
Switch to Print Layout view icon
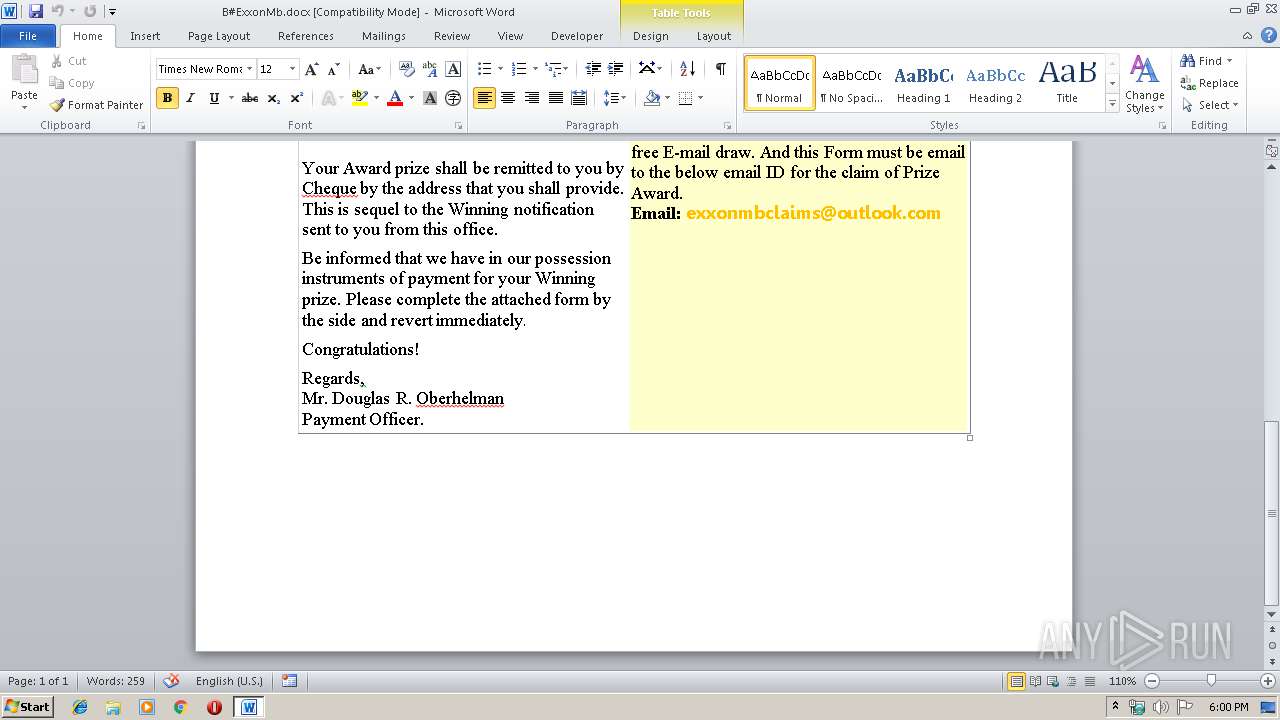pyautogui.click(x=1016, y=681)
